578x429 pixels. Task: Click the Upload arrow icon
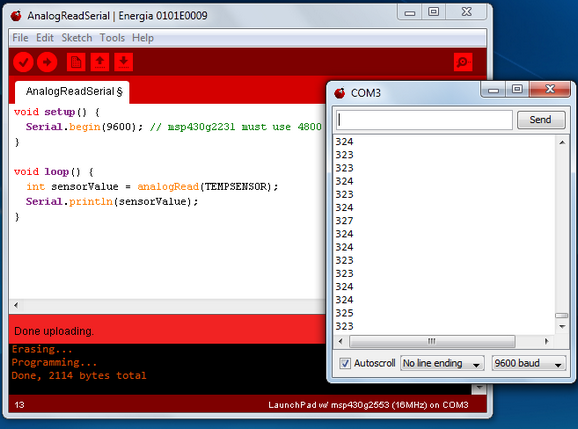47,62
